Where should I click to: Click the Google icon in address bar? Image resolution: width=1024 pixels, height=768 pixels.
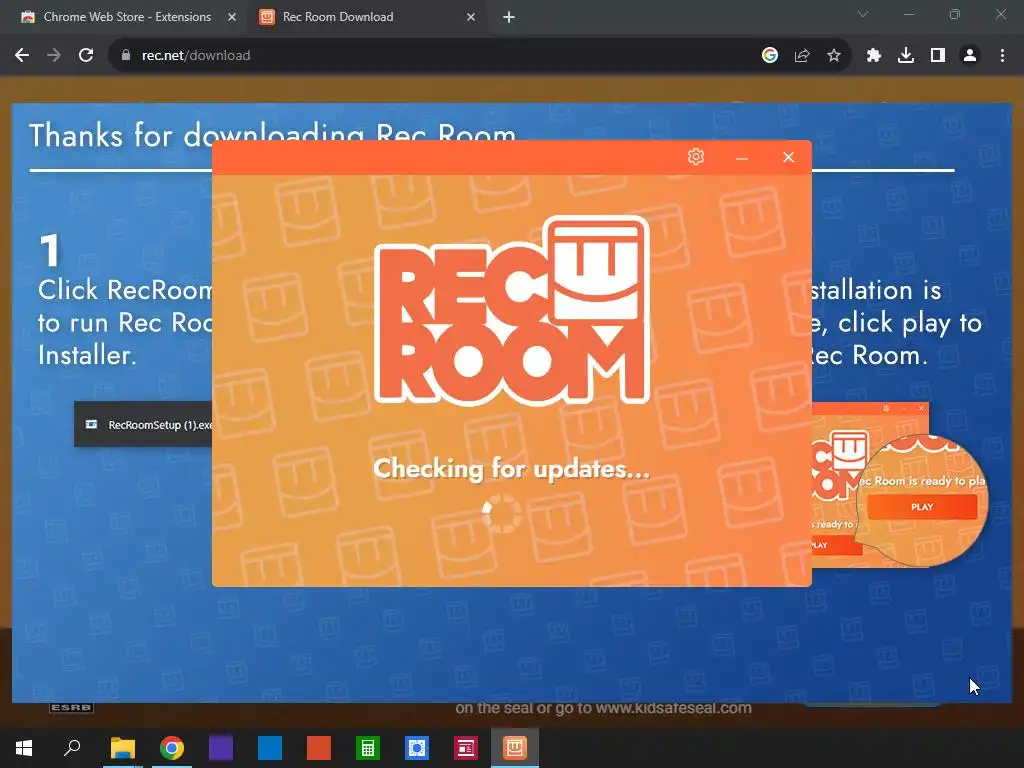click(769, 56)
